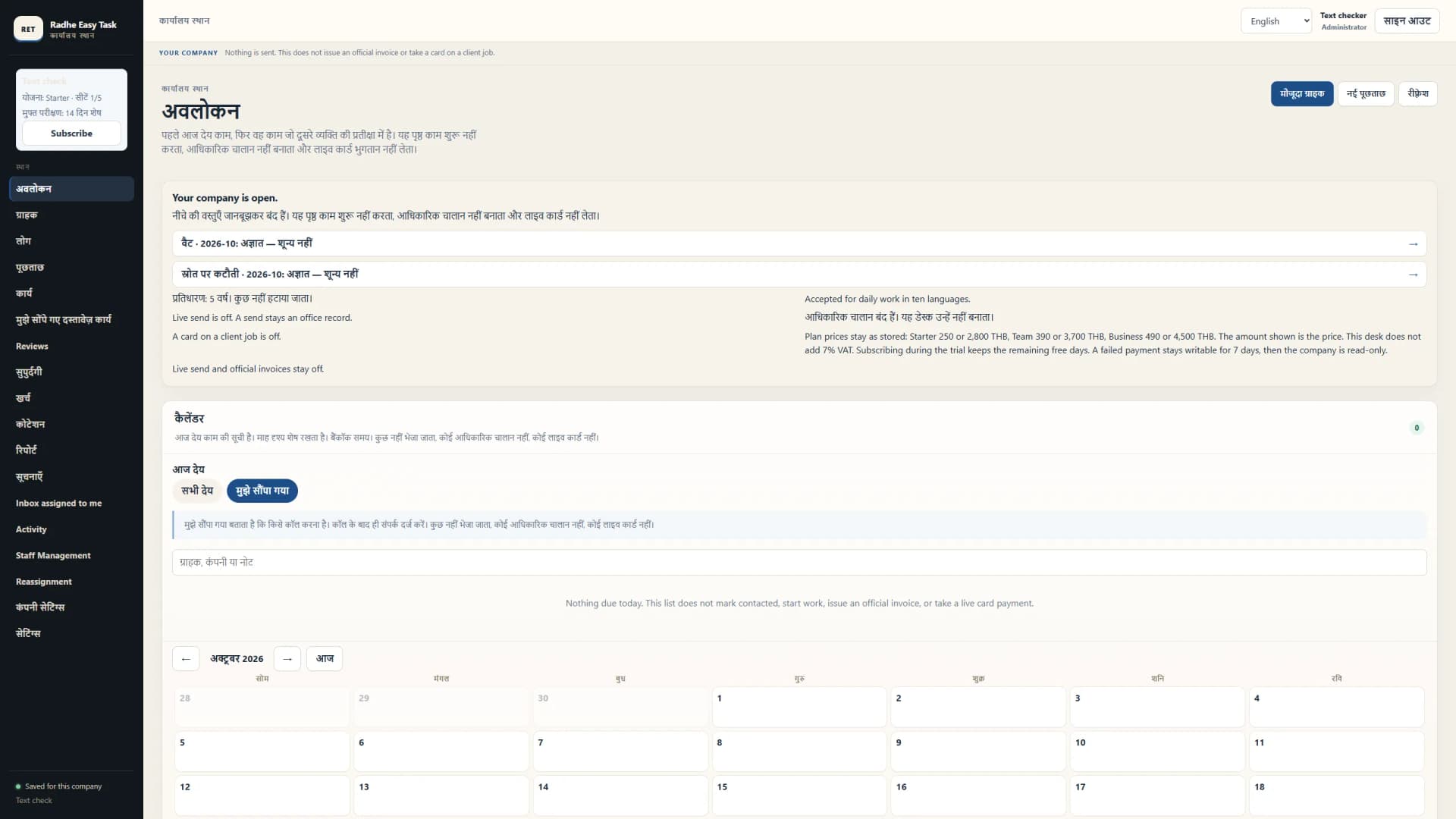Select calendar day 10
This screenshot has width=1456, height=819.
click(x=1157, y=751)
